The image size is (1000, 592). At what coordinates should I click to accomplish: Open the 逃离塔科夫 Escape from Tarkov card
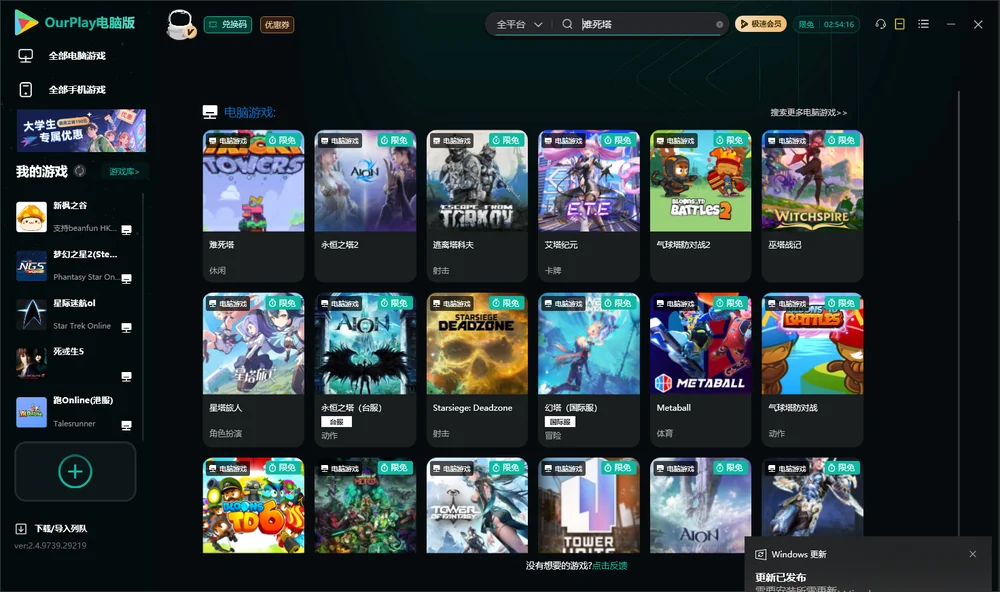coord(477,206)
